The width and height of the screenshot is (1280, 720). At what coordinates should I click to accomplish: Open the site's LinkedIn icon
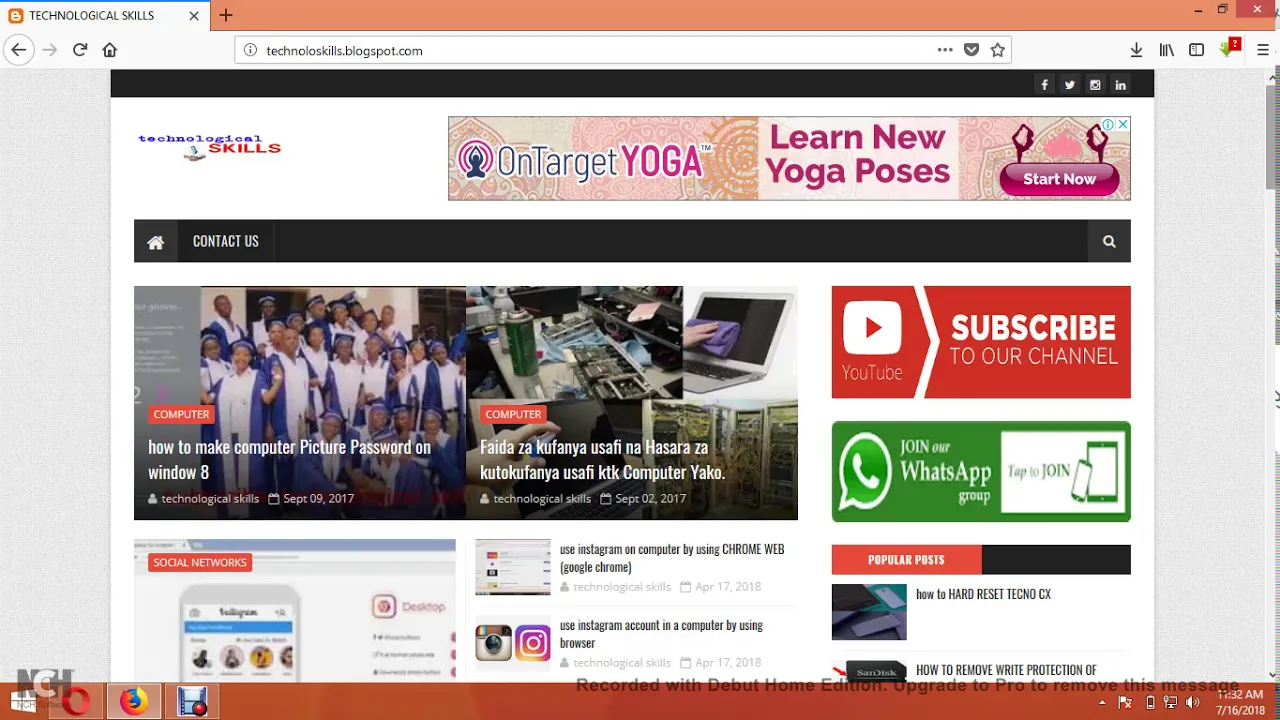coord(1120,85)
